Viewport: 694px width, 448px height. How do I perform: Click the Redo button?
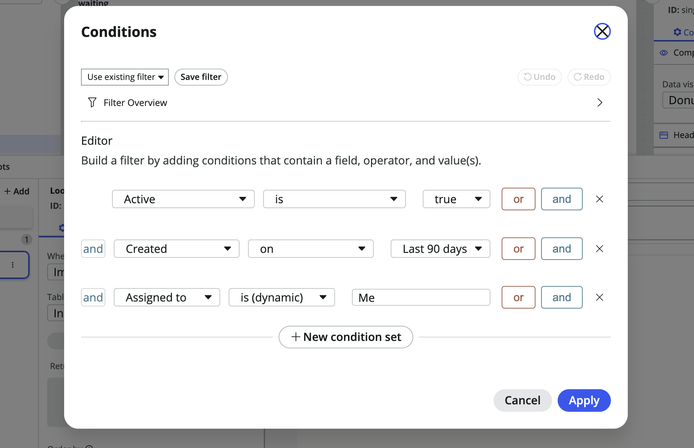tap(589, 77)
